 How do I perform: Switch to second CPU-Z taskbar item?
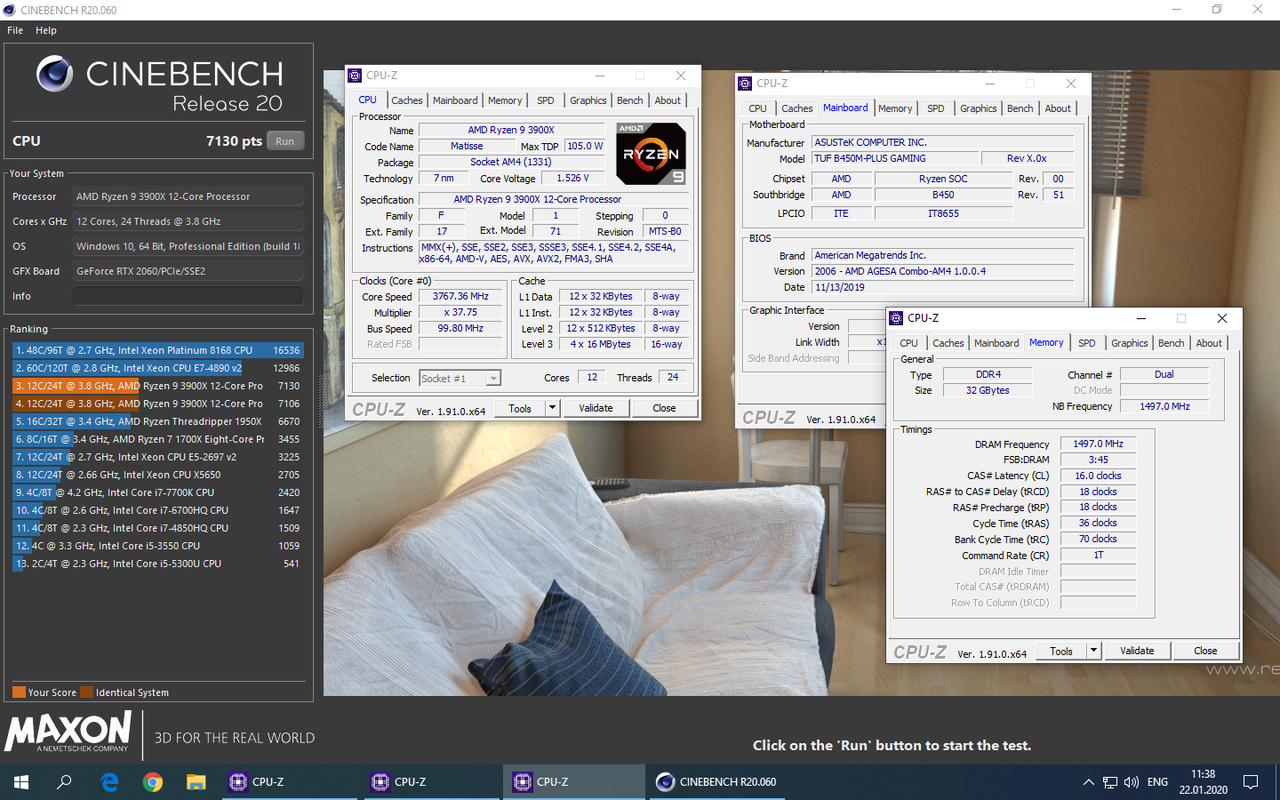pos(432,781)
